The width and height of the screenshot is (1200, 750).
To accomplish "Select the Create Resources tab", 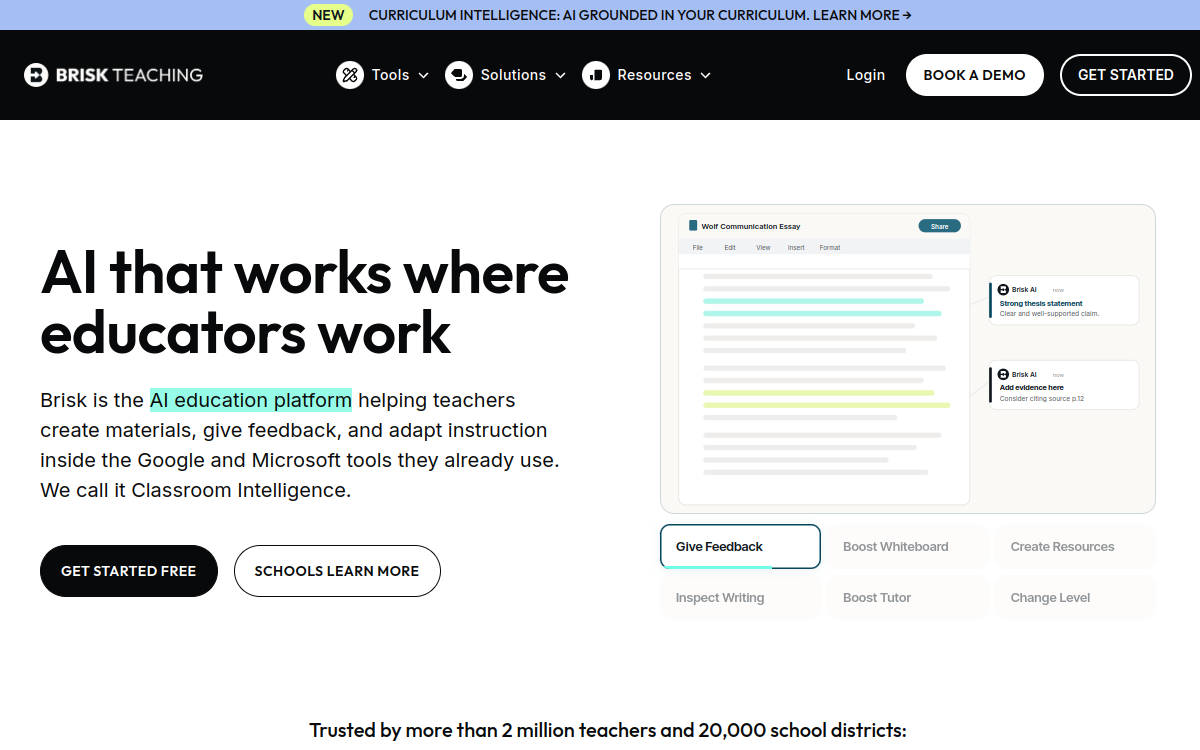I will 1075,547.
